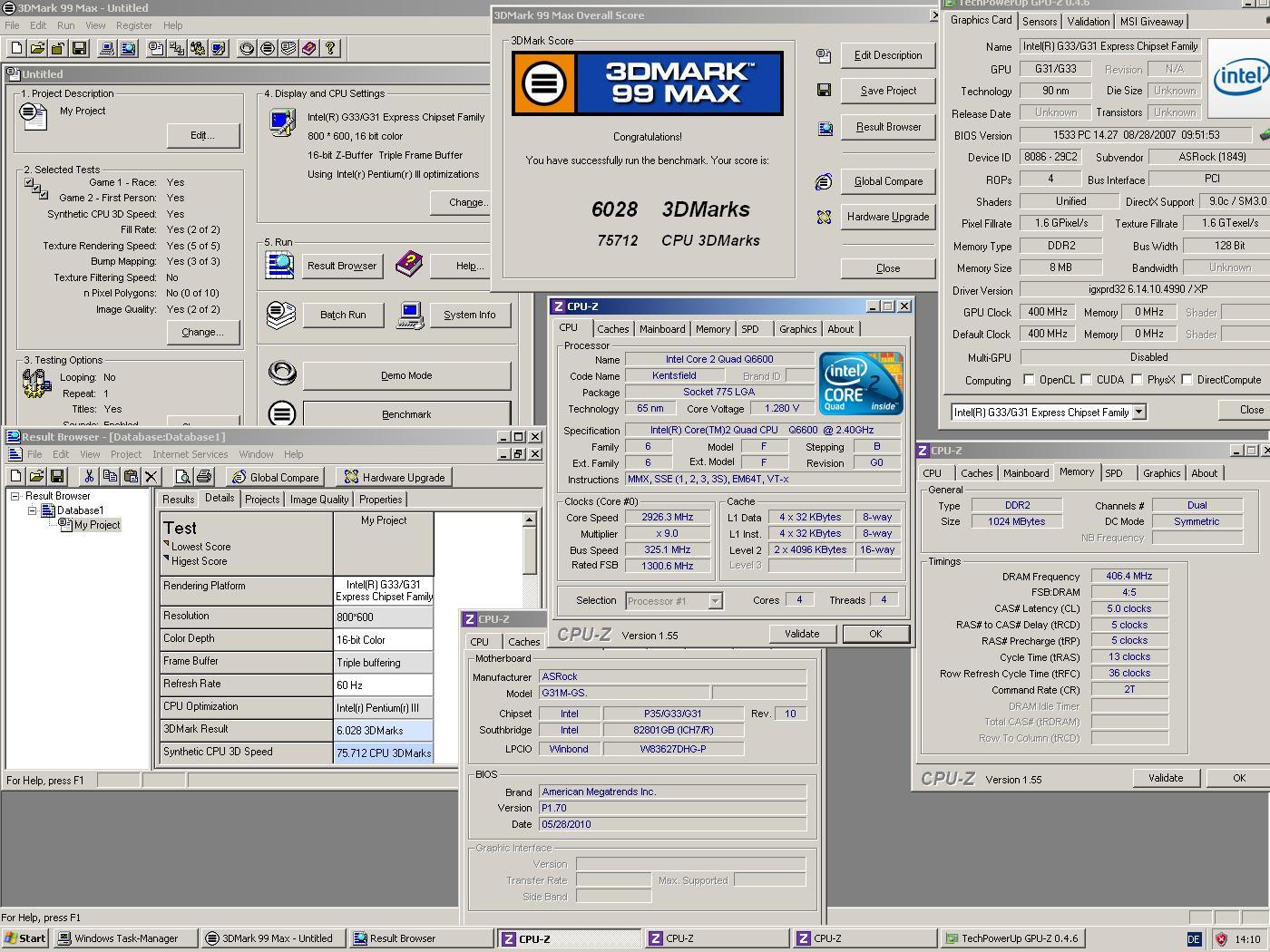The height and width of the screenshot is (952, 1270).
Task: Open File menu in 3DMark 99 Max
Action: click(12, 25)
